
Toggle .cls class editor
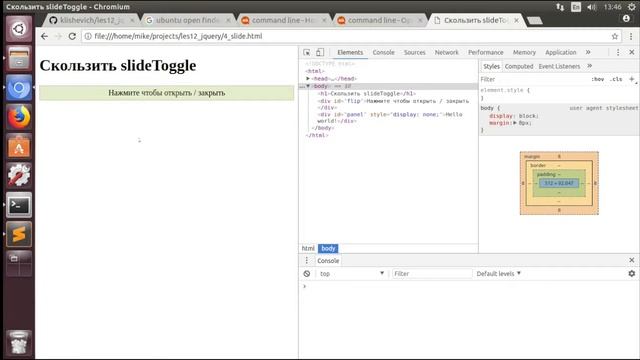point(616,79)
